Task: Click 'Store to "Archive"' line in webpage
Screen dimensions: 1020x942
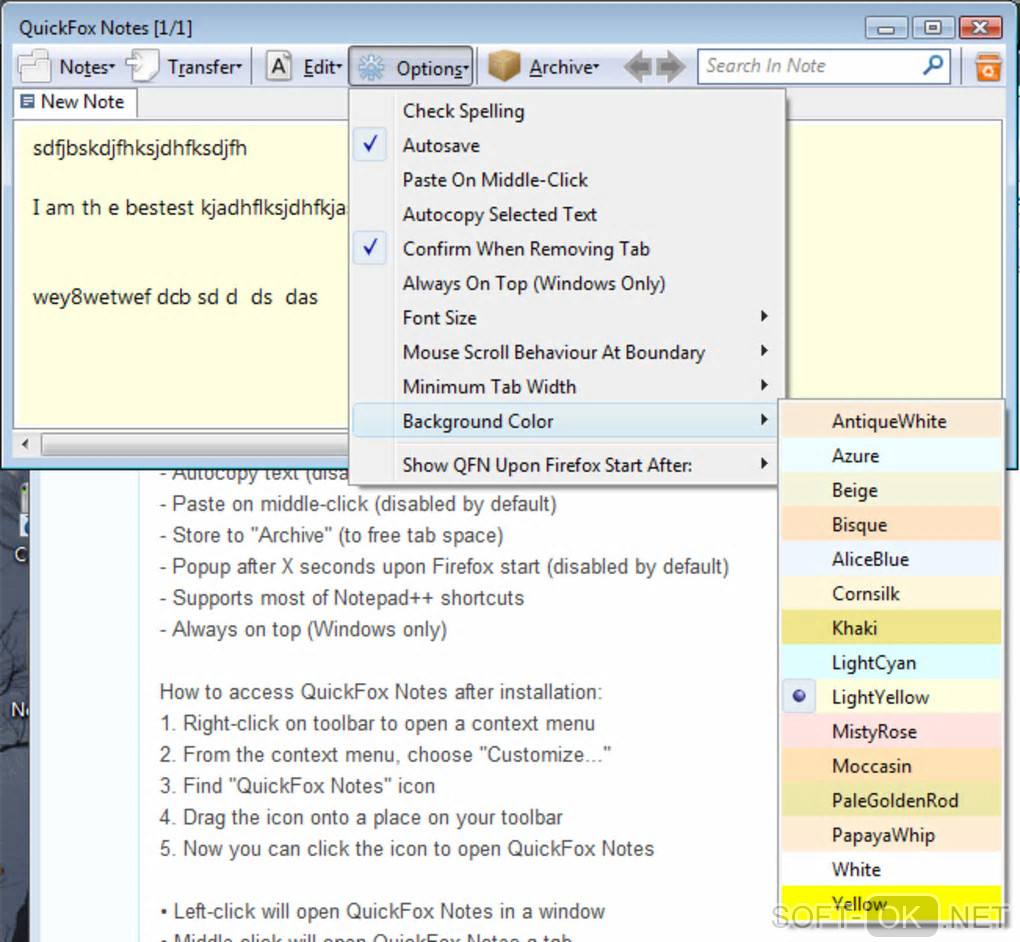Action: tap(331, 535)
